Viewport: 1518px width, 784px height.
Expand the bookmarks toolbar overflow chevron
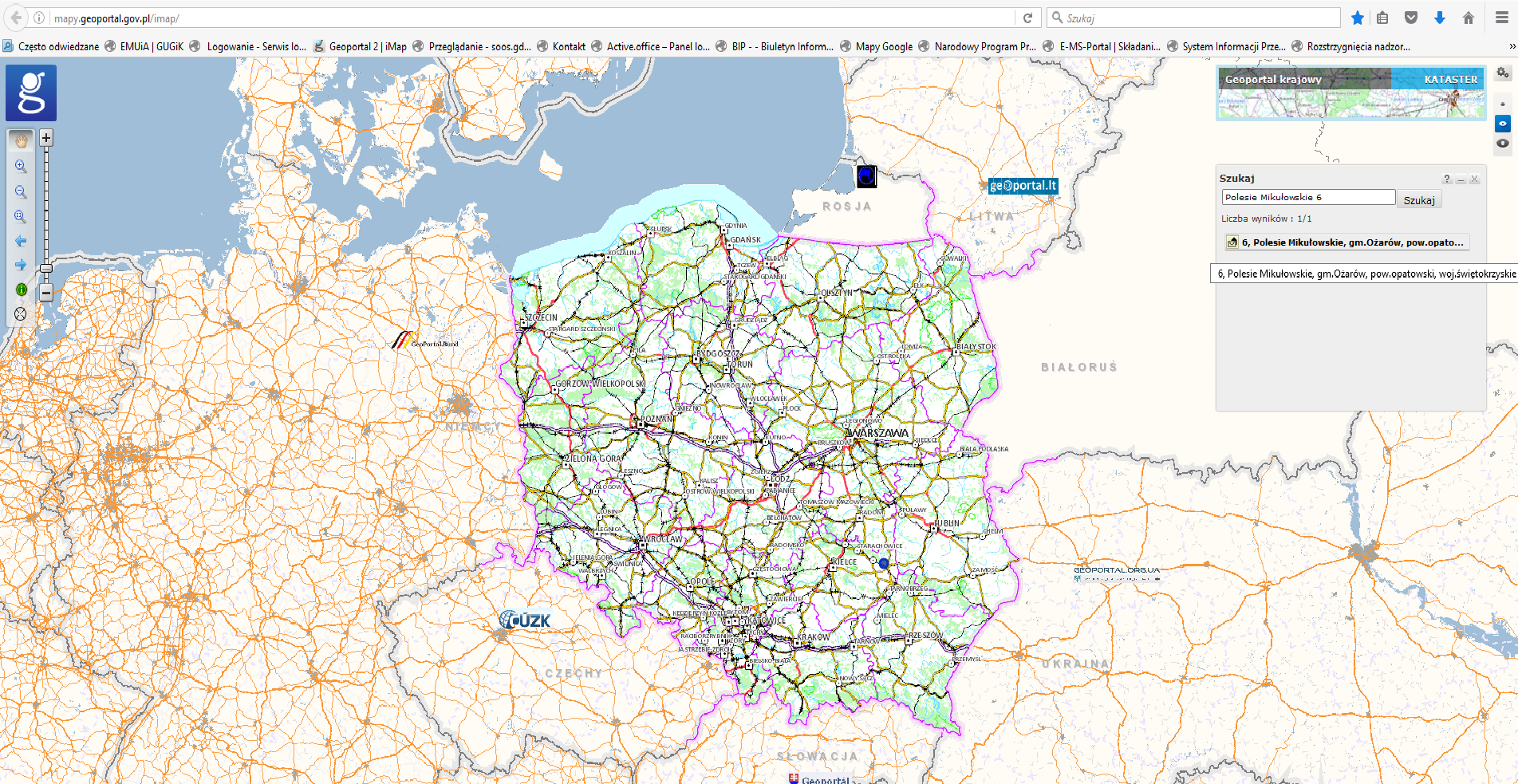pos(1512,46)
